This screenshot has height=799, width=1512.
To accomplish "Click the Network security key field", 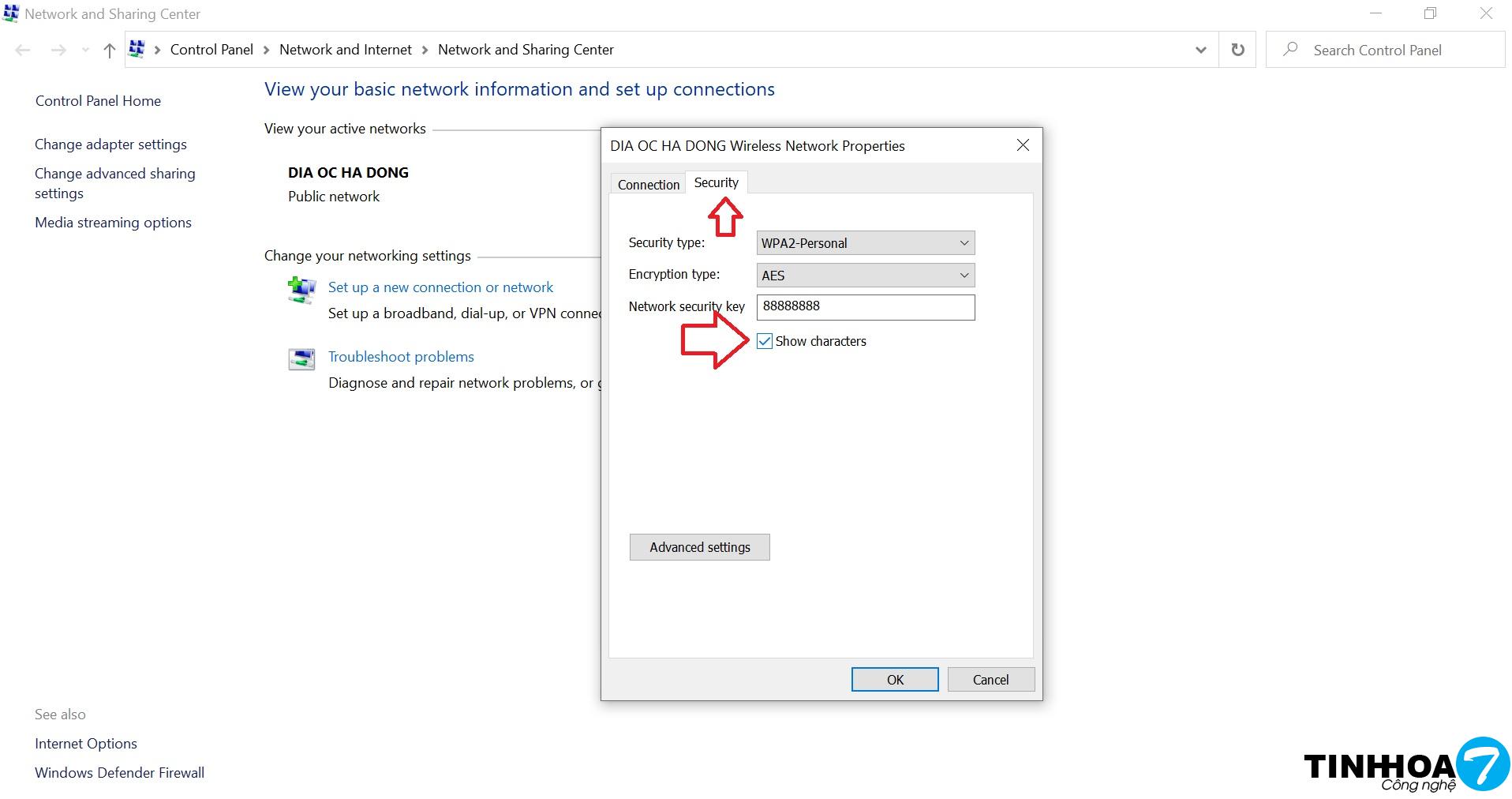I will [x=865, y=307].
